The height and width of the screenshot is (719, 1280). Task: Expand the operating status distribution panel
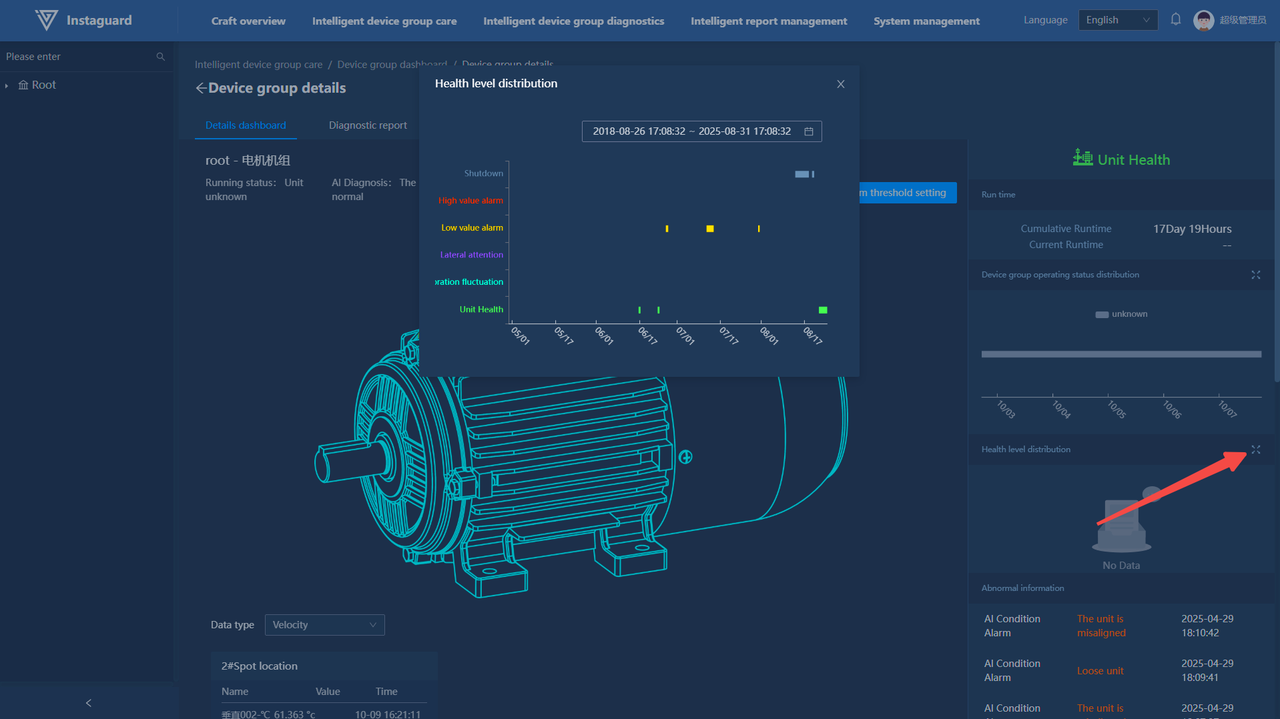pos(1255,275)
